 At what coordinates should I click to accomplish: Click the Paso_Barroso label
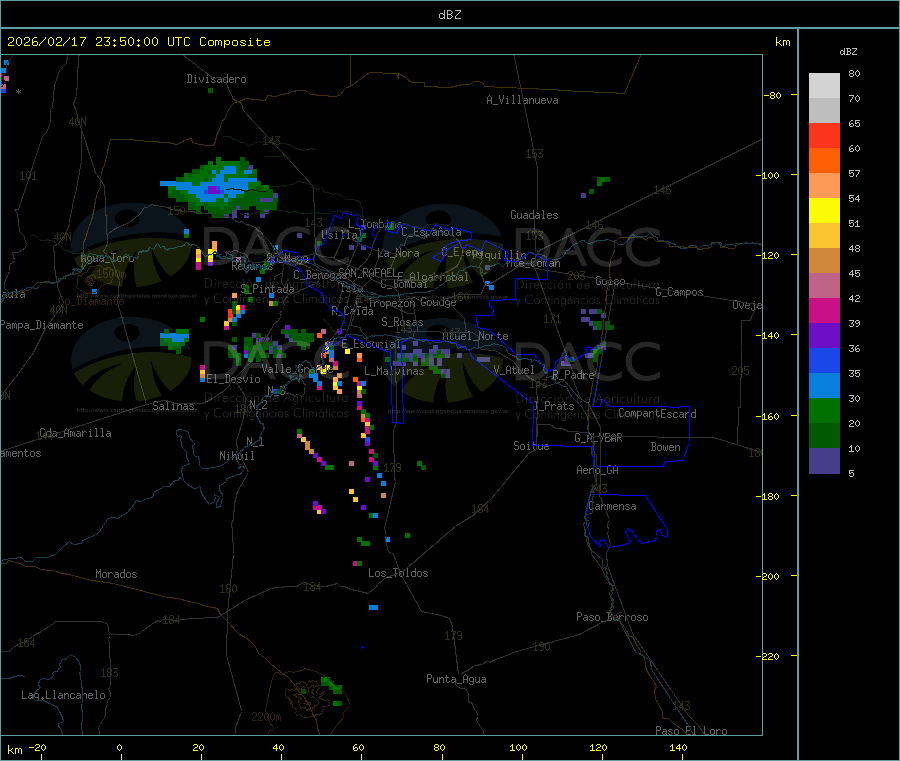click(612, 617)
